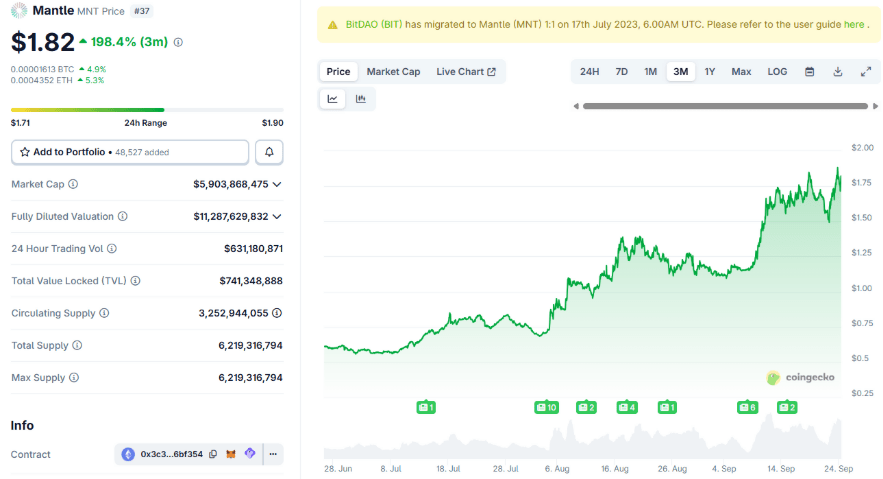Open news marker labeled 10
Image resolution: width=883 pixels, height=479 pixels.
(x=546, y=407)
